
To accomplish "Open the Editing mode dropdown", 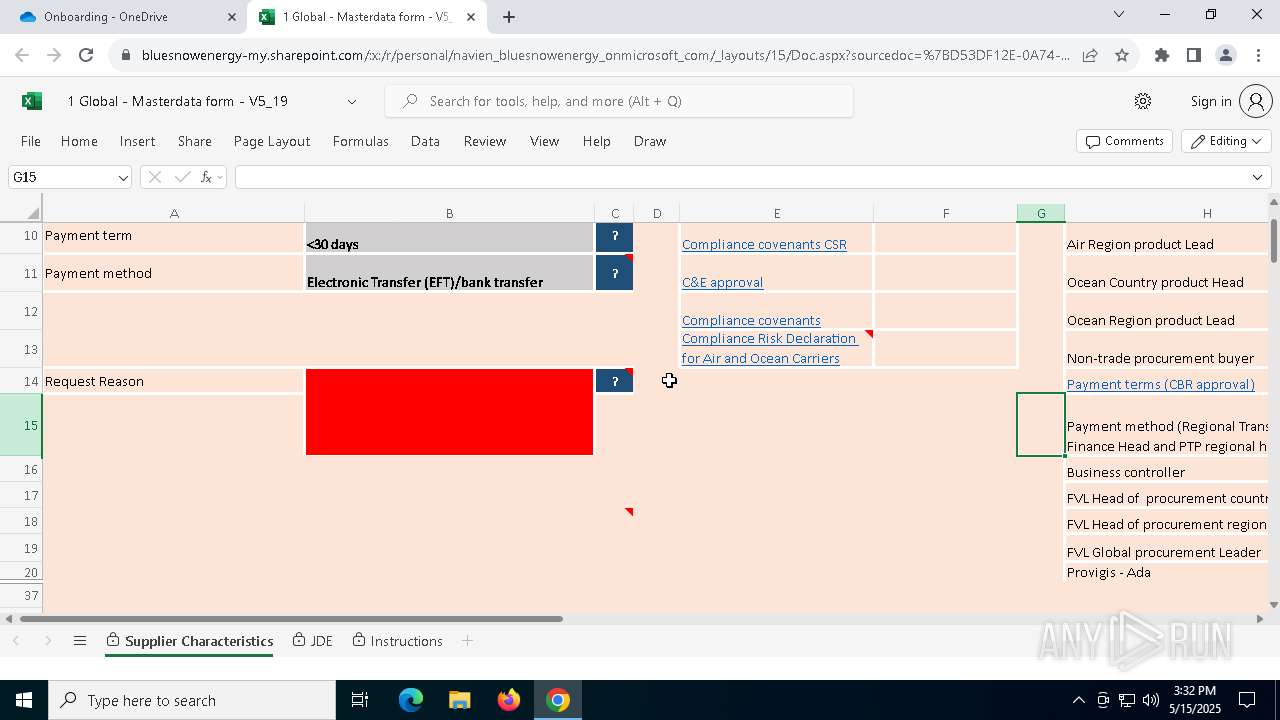I will point(1226,141).
